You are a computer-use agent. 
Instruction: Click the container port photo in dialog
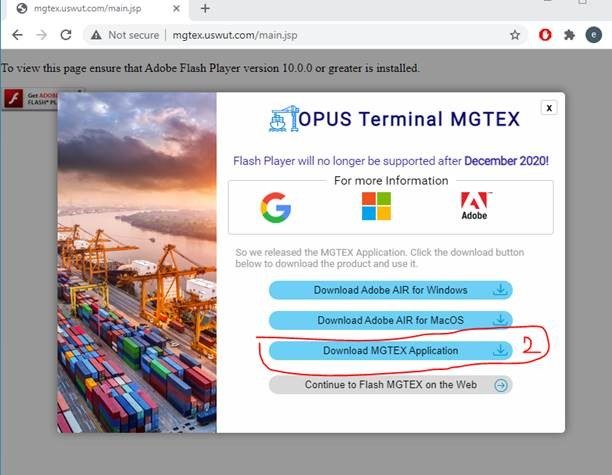pos(137,262)
